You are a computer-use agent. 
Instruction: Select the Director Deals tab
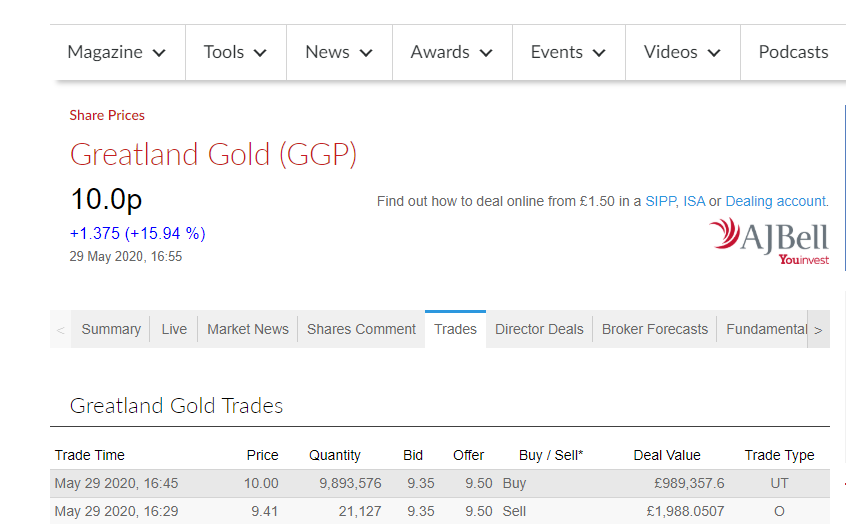(539, 329)
